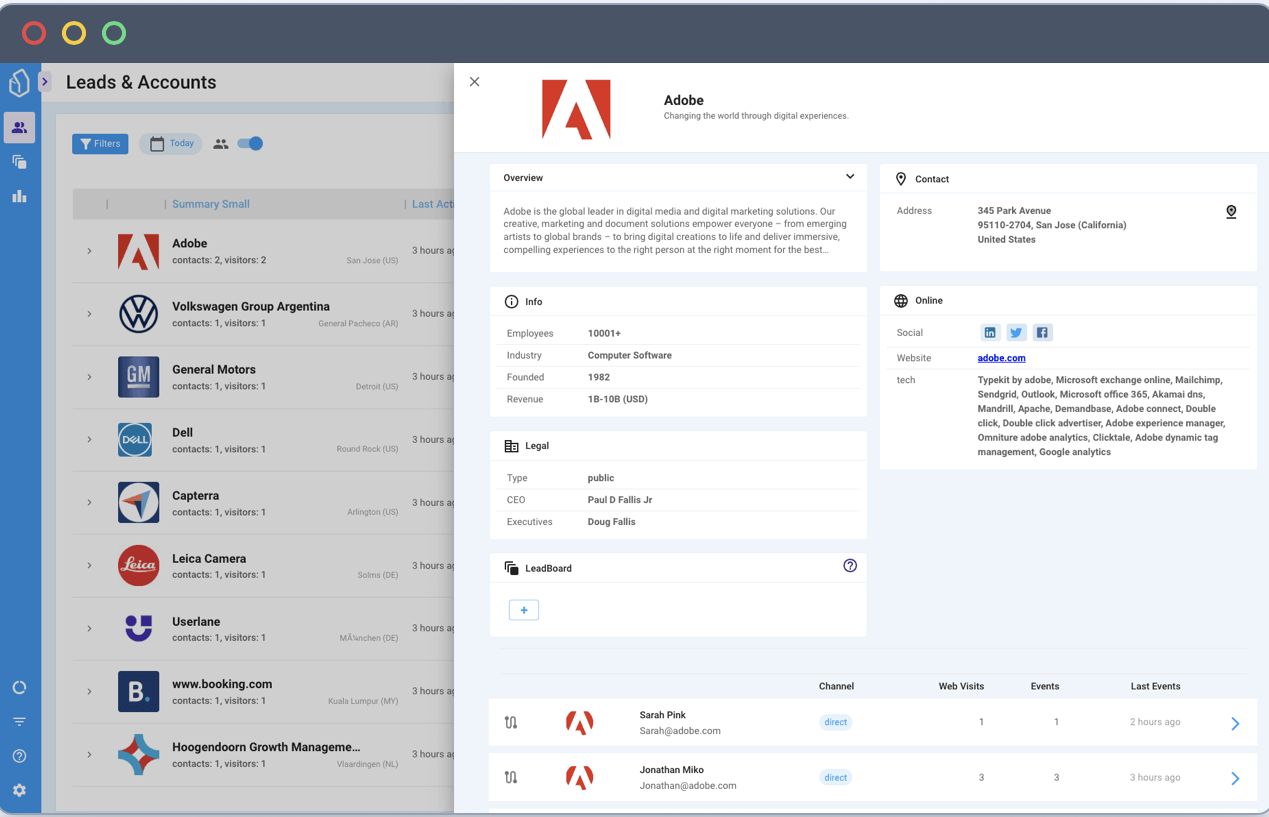Click the app logo in the sidebar
This screenshot has height=817, width=1269.
click(19, 82)
